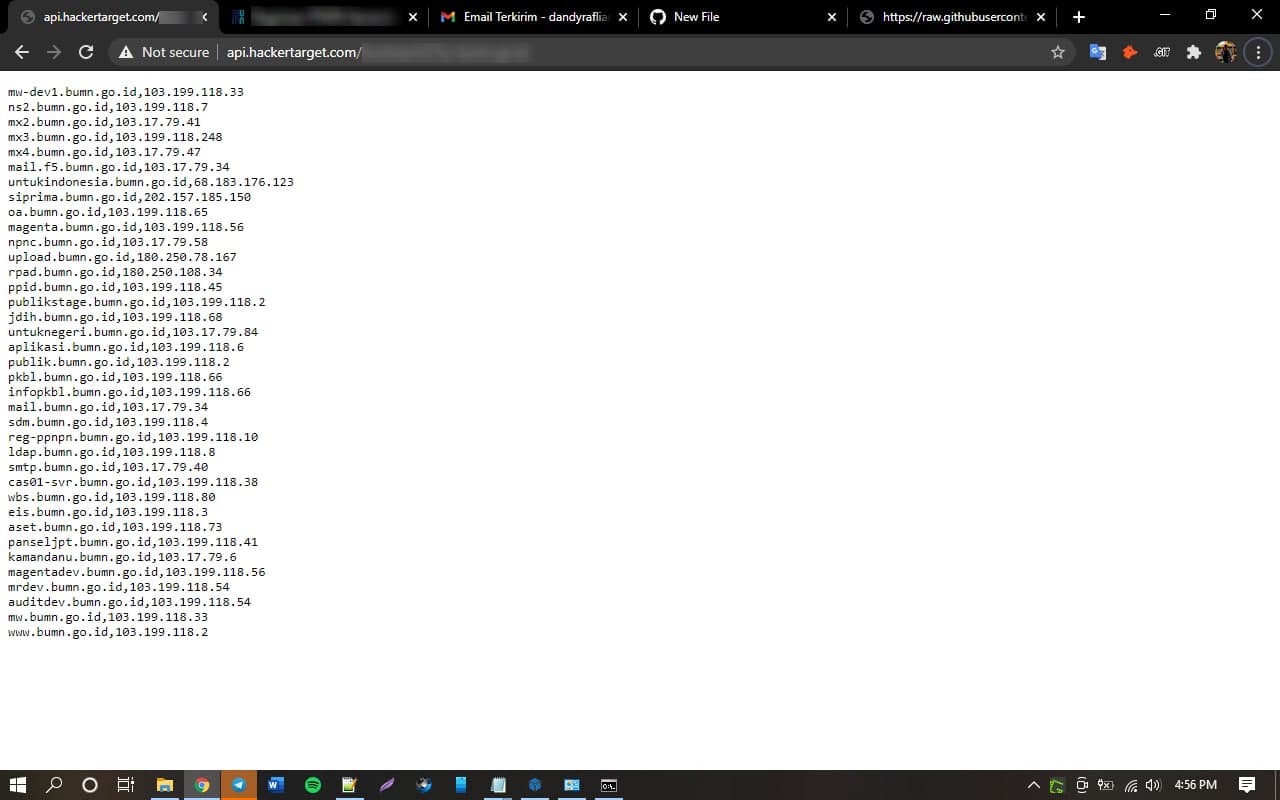Go back to the previous page
This screenshot has width=1280, height=800.
(22, 52)
